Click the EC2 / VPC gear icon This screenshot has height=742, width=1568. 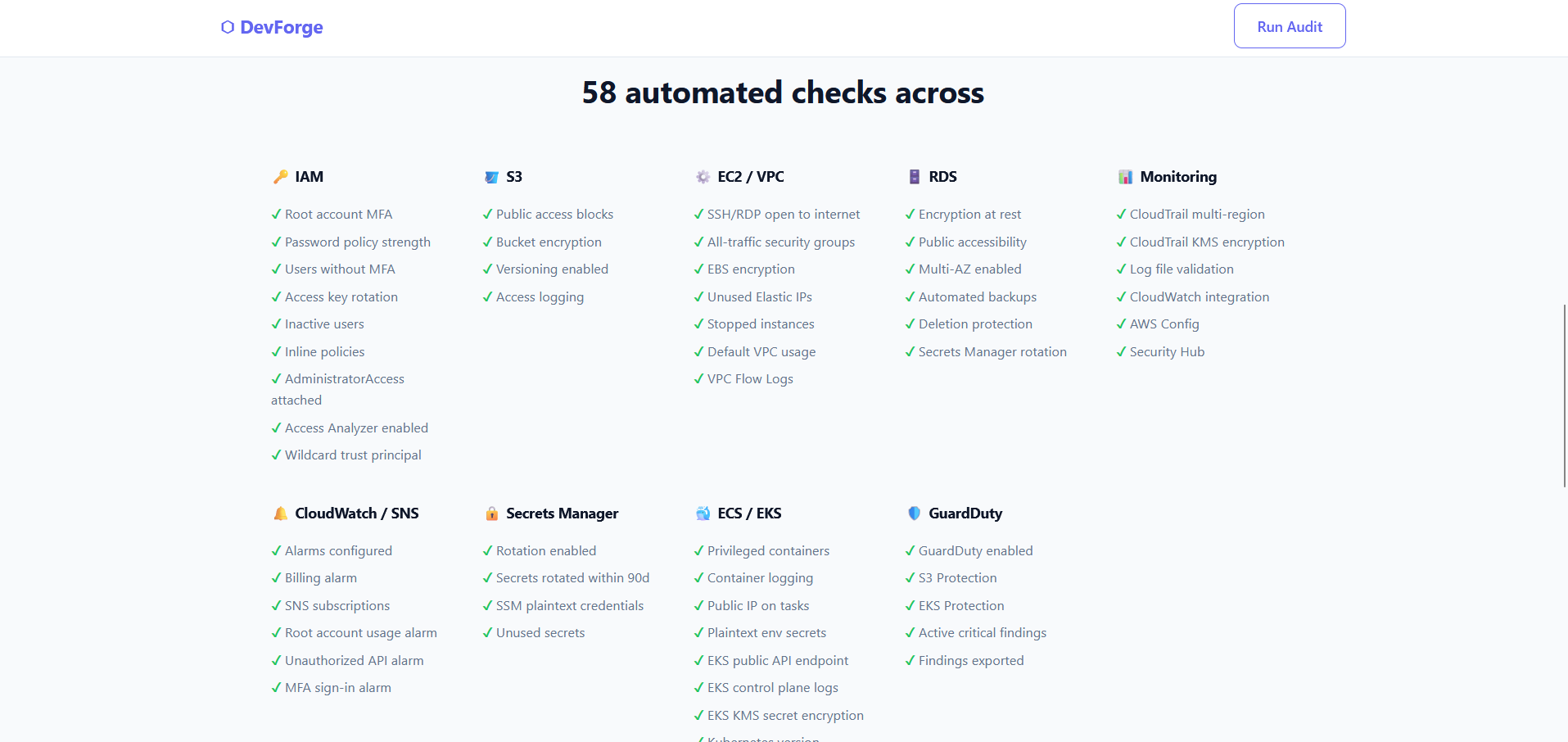[x=703, y=176]
